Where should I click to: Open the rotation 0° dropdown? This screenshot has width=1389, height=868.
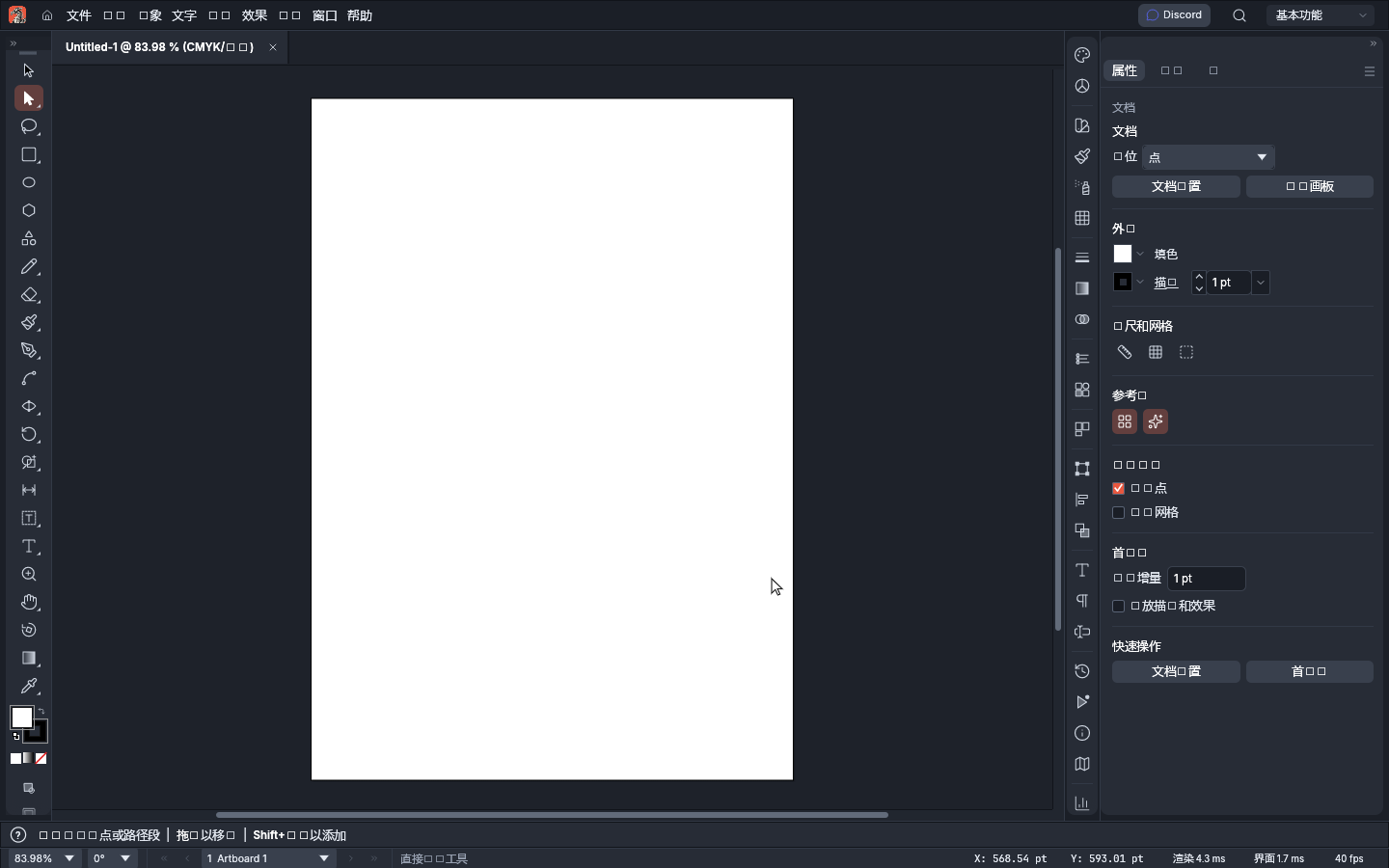[x=113, y=858]
